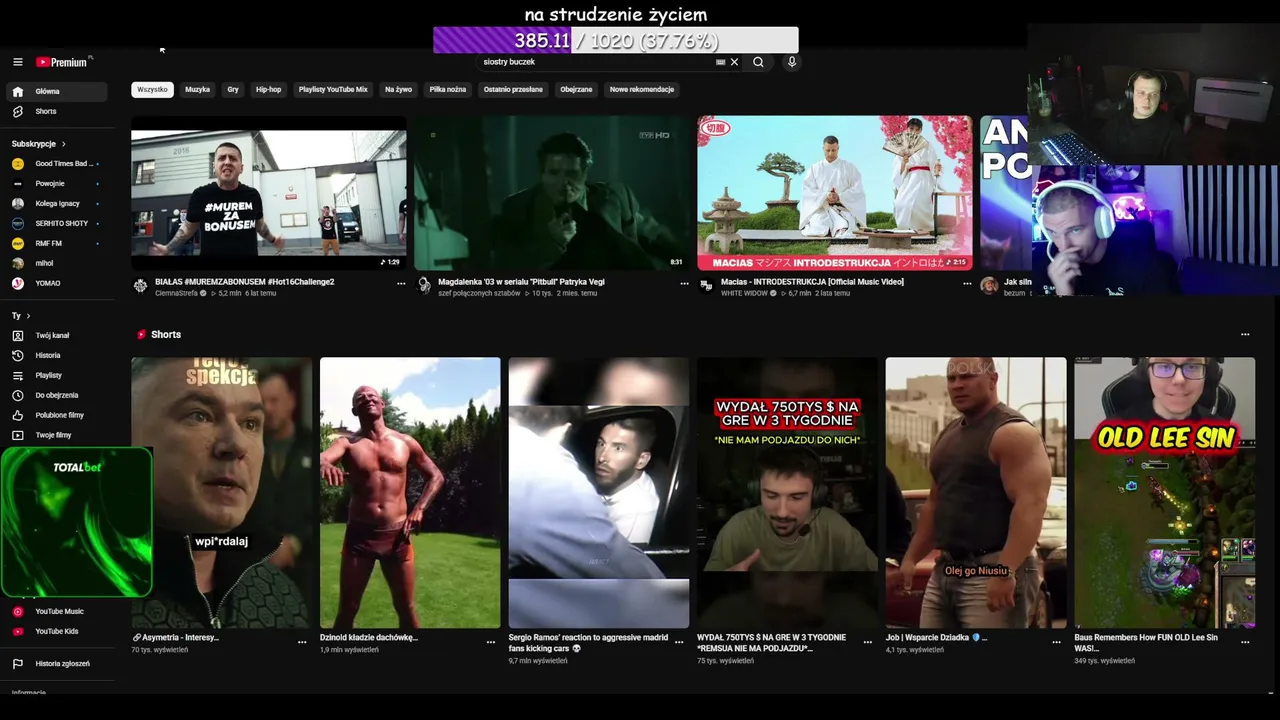Go to Główna home in sidebar
The image size is (1280, 720).
[x=55, y=91]
